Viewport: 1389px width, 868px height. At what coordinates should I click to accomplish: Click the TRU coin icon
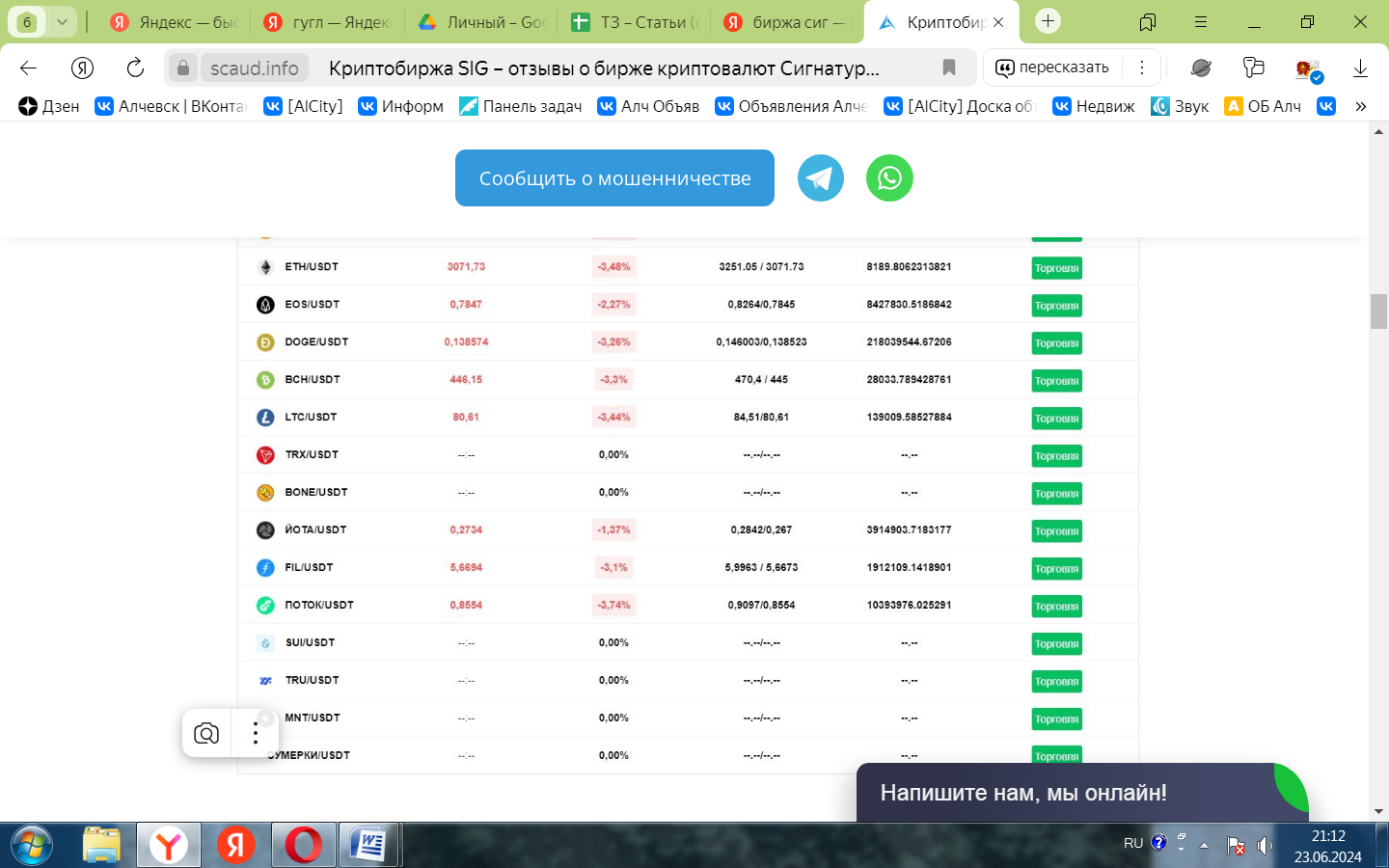click(x=265, y=681)
